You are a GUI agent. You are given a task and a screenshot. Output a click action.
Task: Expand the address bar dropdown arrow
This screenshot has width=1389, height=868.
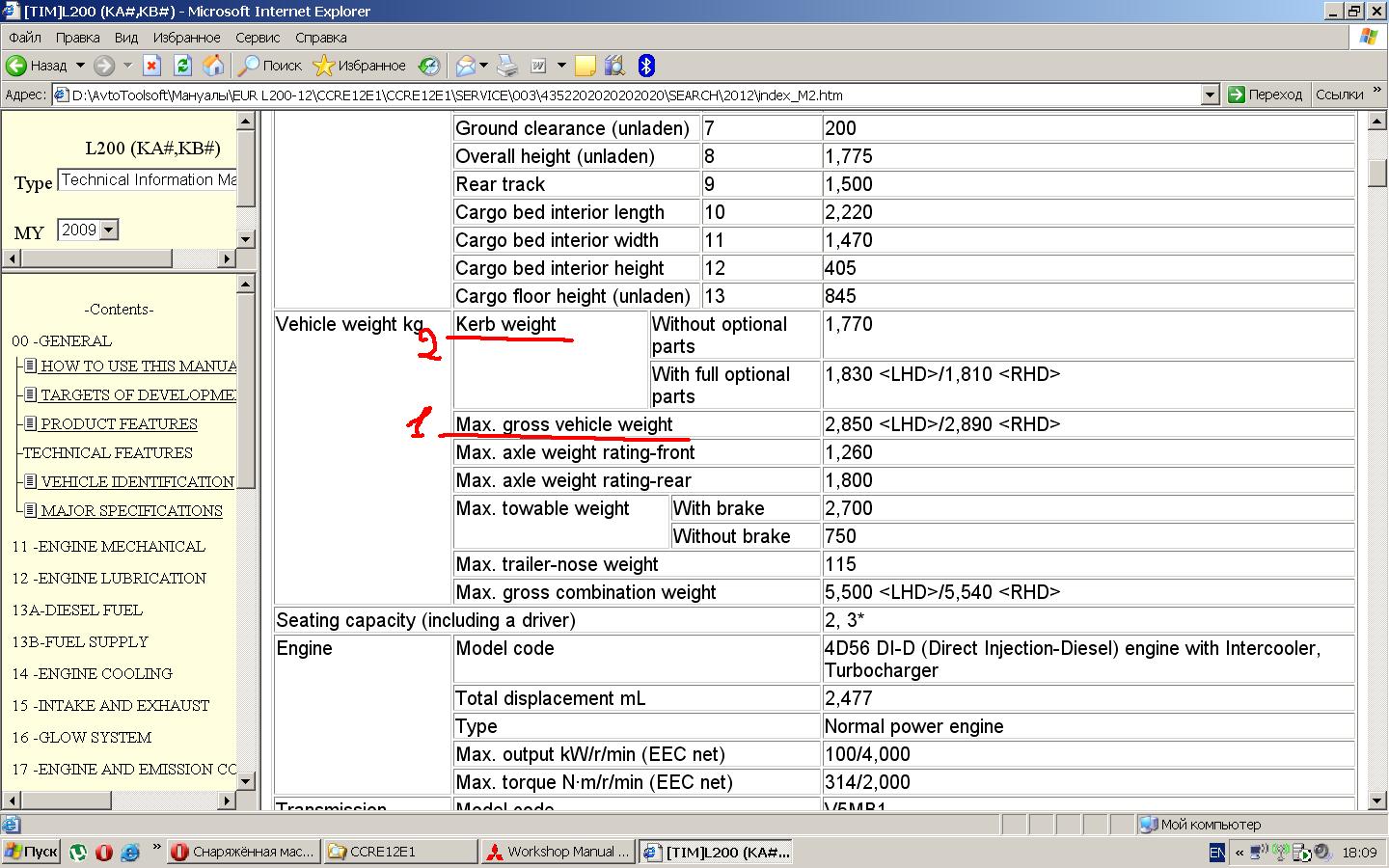pos(1210,95)
